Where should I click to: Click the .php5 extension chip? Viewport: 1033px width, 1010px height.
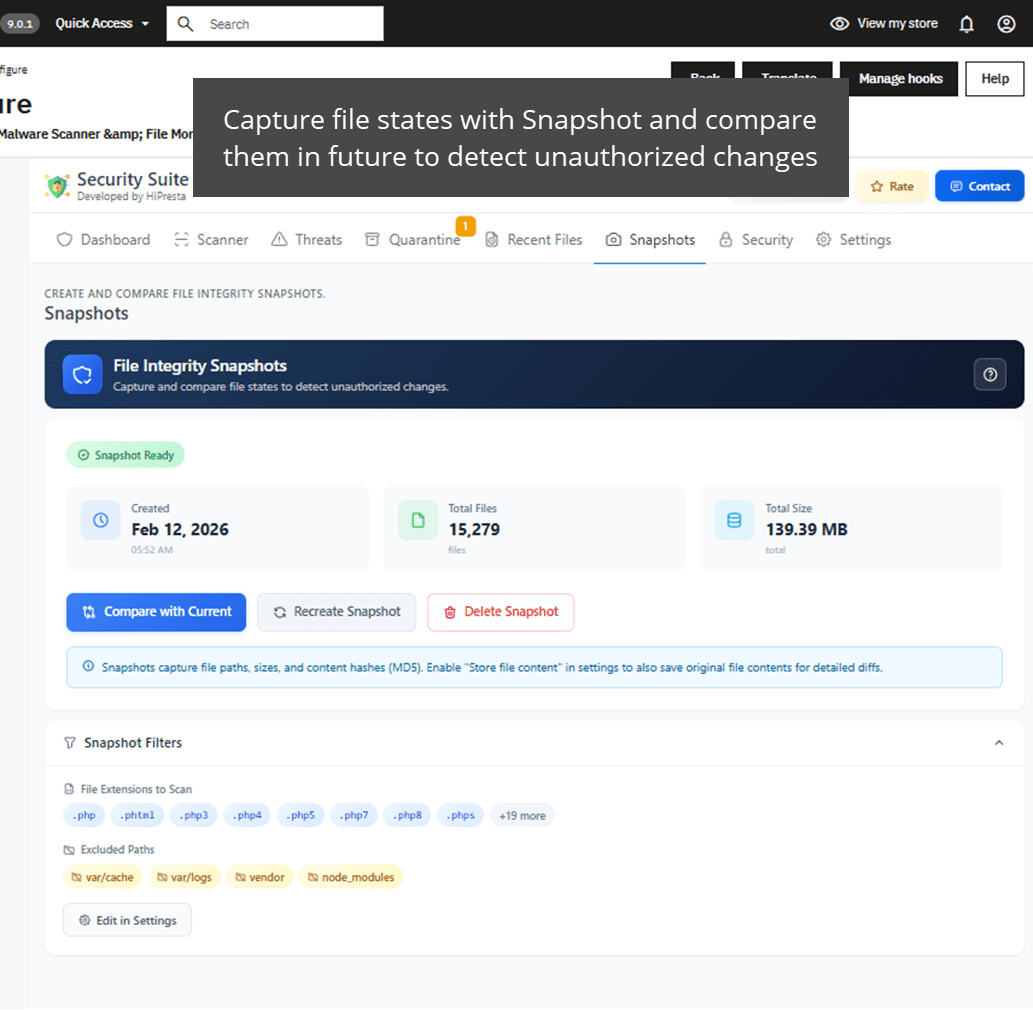point(300,816)
